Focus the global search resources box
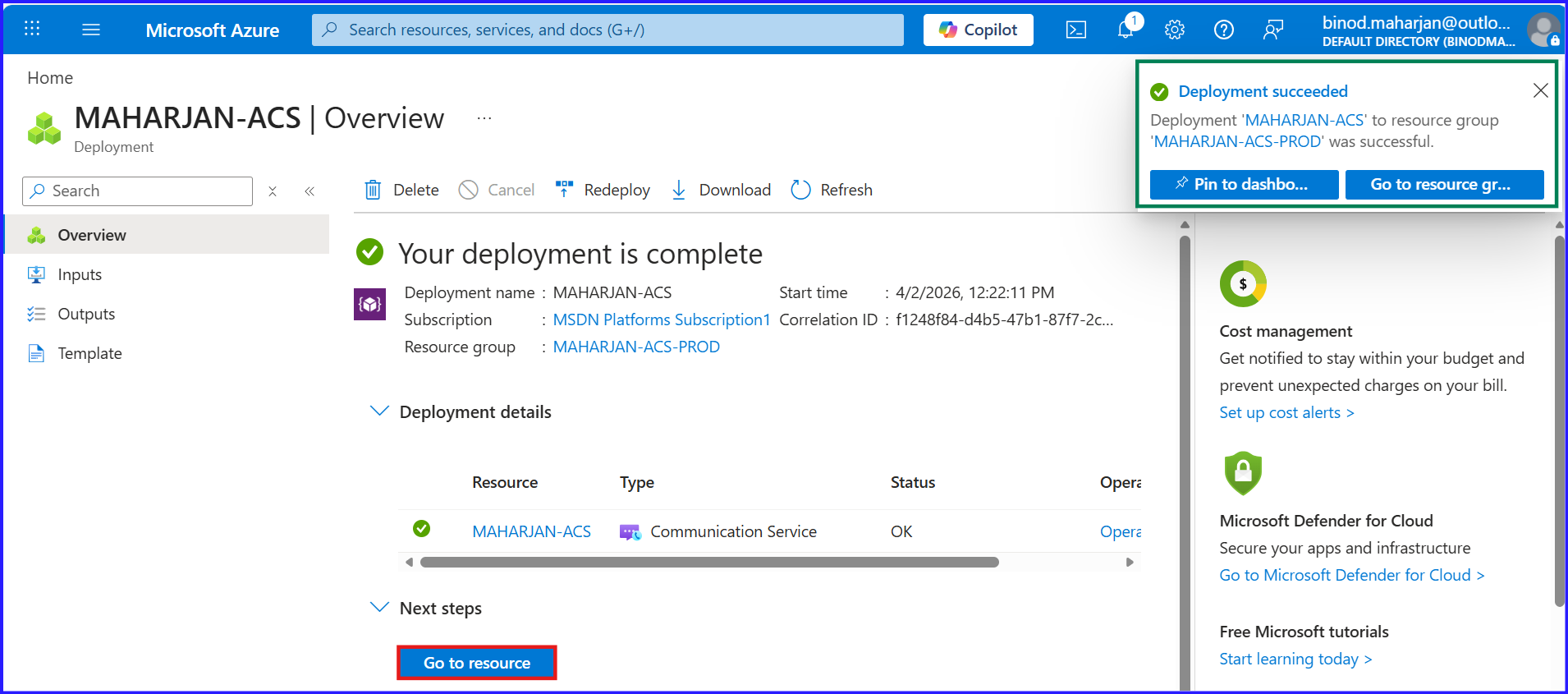 (x=607, y=30)
